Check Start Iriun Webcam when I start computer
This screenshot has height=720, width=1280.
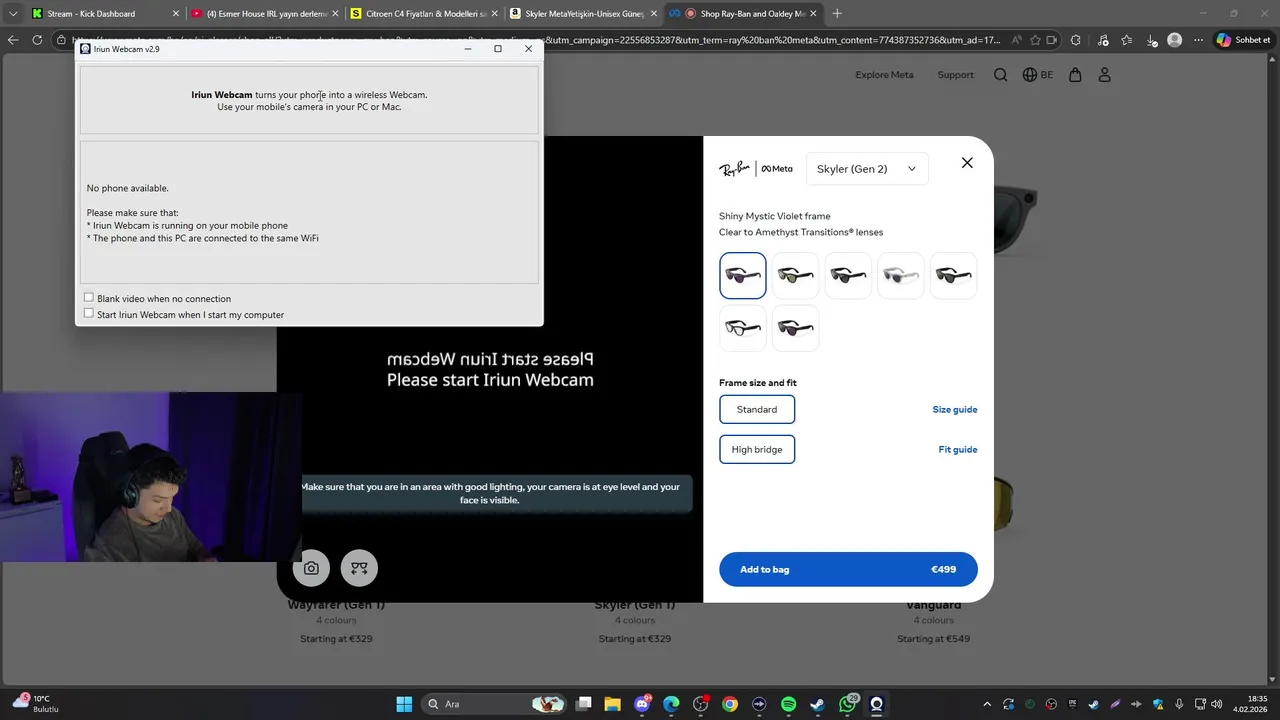(x=89, y=314)
